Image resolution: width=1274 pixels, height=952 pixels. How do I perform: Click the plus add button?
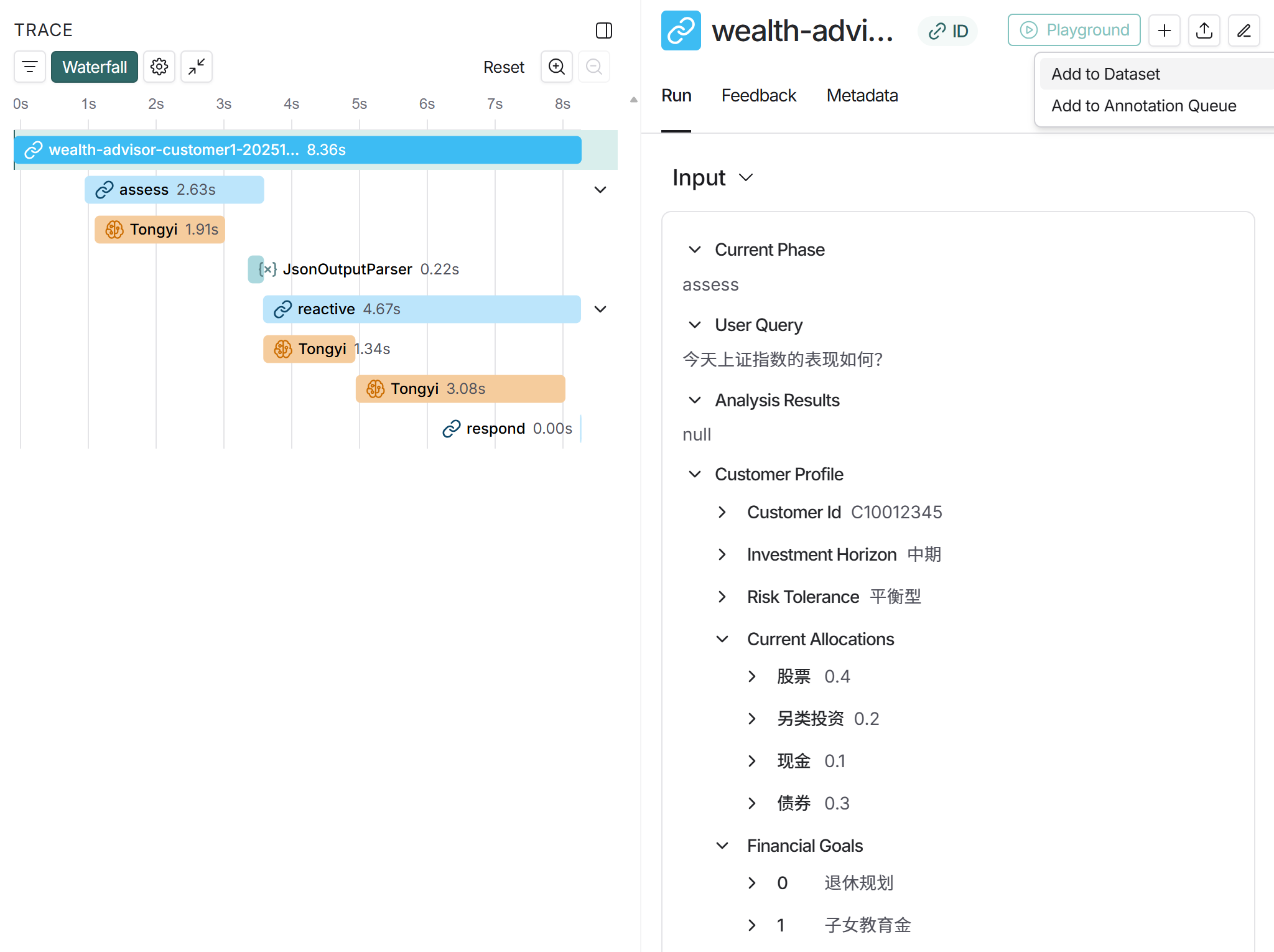click(x=1165, y=30)
